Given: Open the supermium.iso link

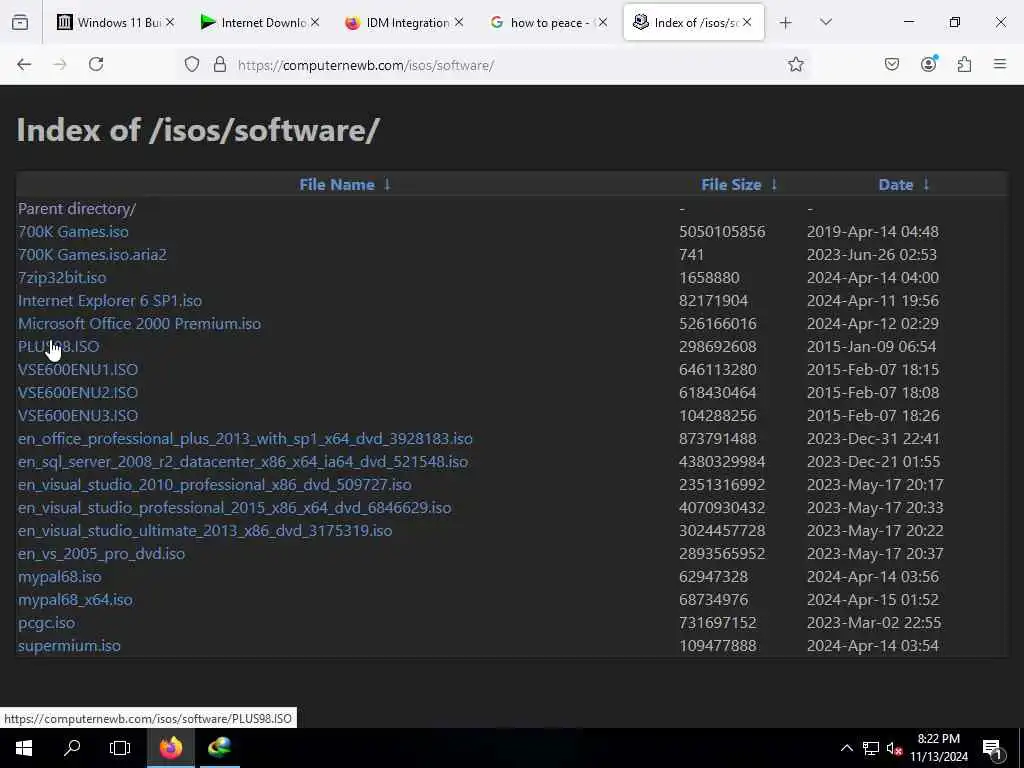Looking at the screenshot, I should (69, 646).
